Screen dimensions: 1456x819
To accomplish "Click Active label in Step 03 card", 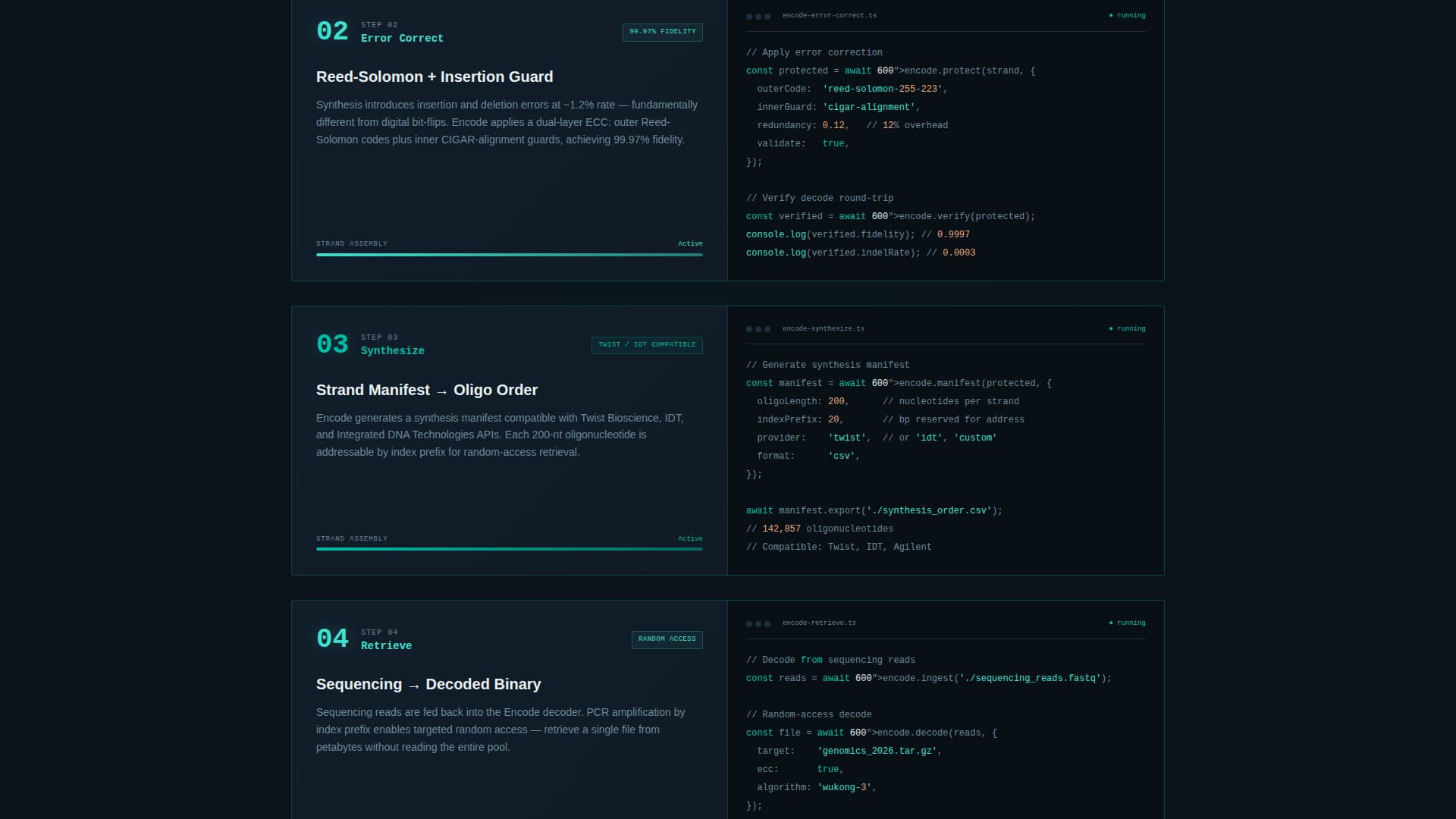I will pyautogui.click(x=690, y=538).
